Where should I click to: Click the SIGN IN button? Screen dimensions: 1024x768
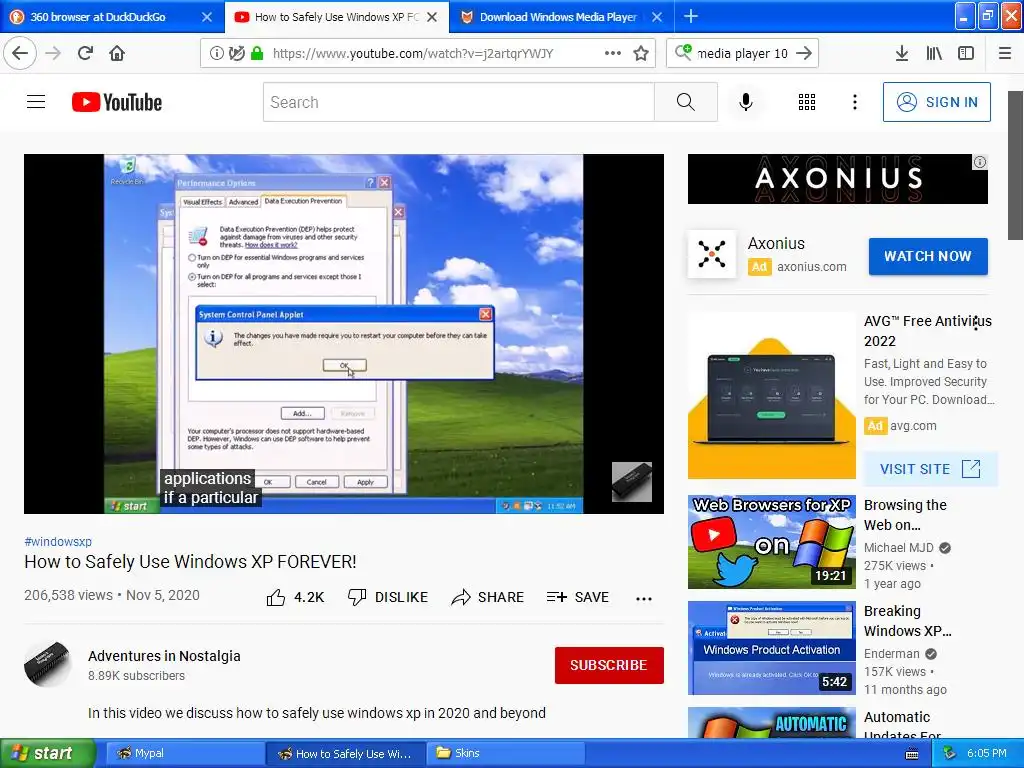[x=936, y=102]
